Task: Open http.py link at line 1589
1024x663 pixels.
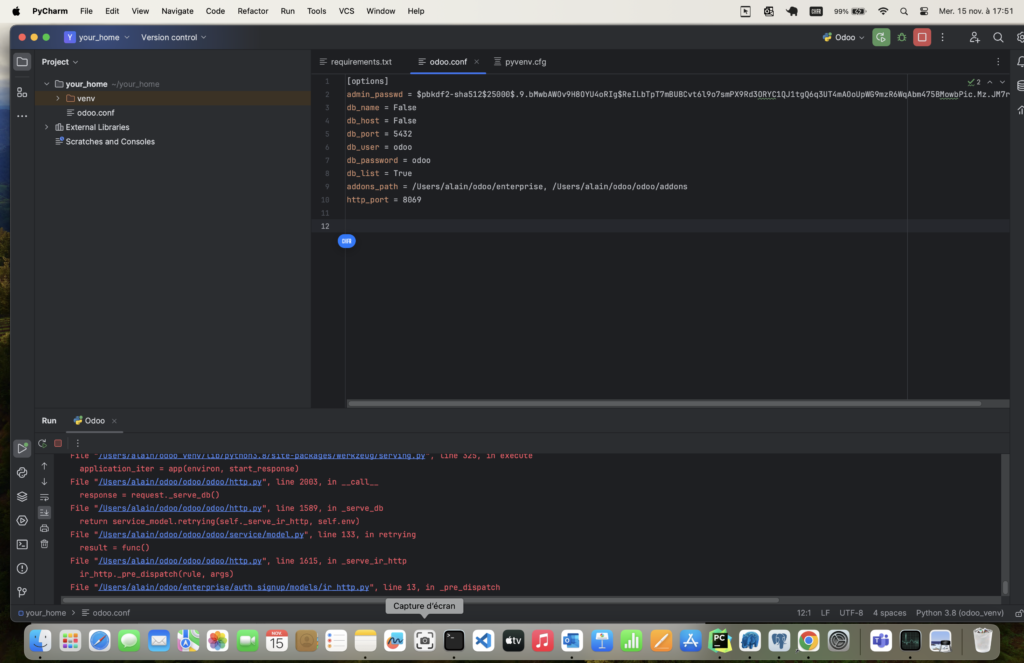Action: point(180,508)
